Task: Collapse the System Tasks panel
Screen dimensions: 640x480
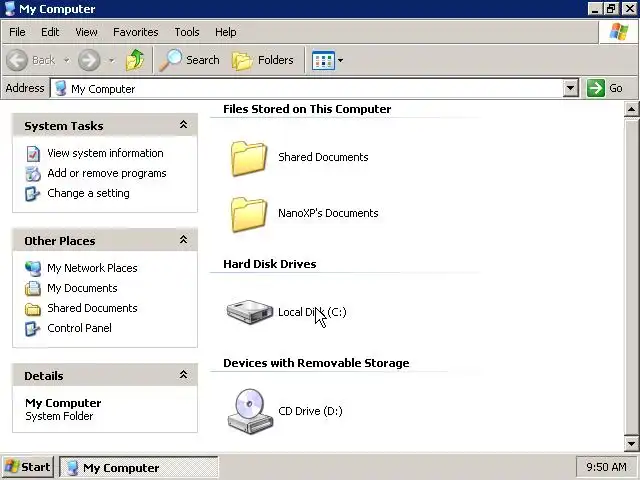Action: [183, 125]
